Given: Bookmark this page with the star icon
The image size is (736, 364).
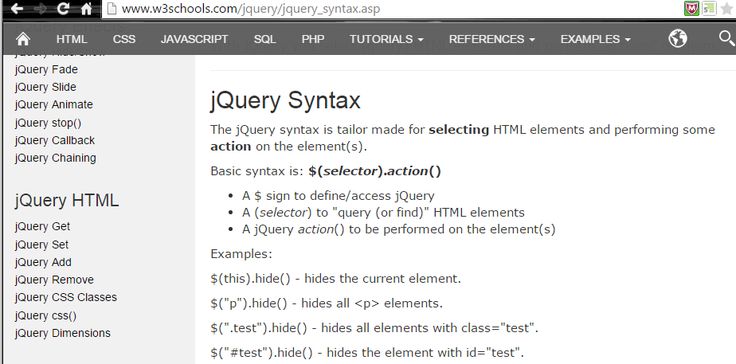Looking at the screenshot, I should coord(727,9).
